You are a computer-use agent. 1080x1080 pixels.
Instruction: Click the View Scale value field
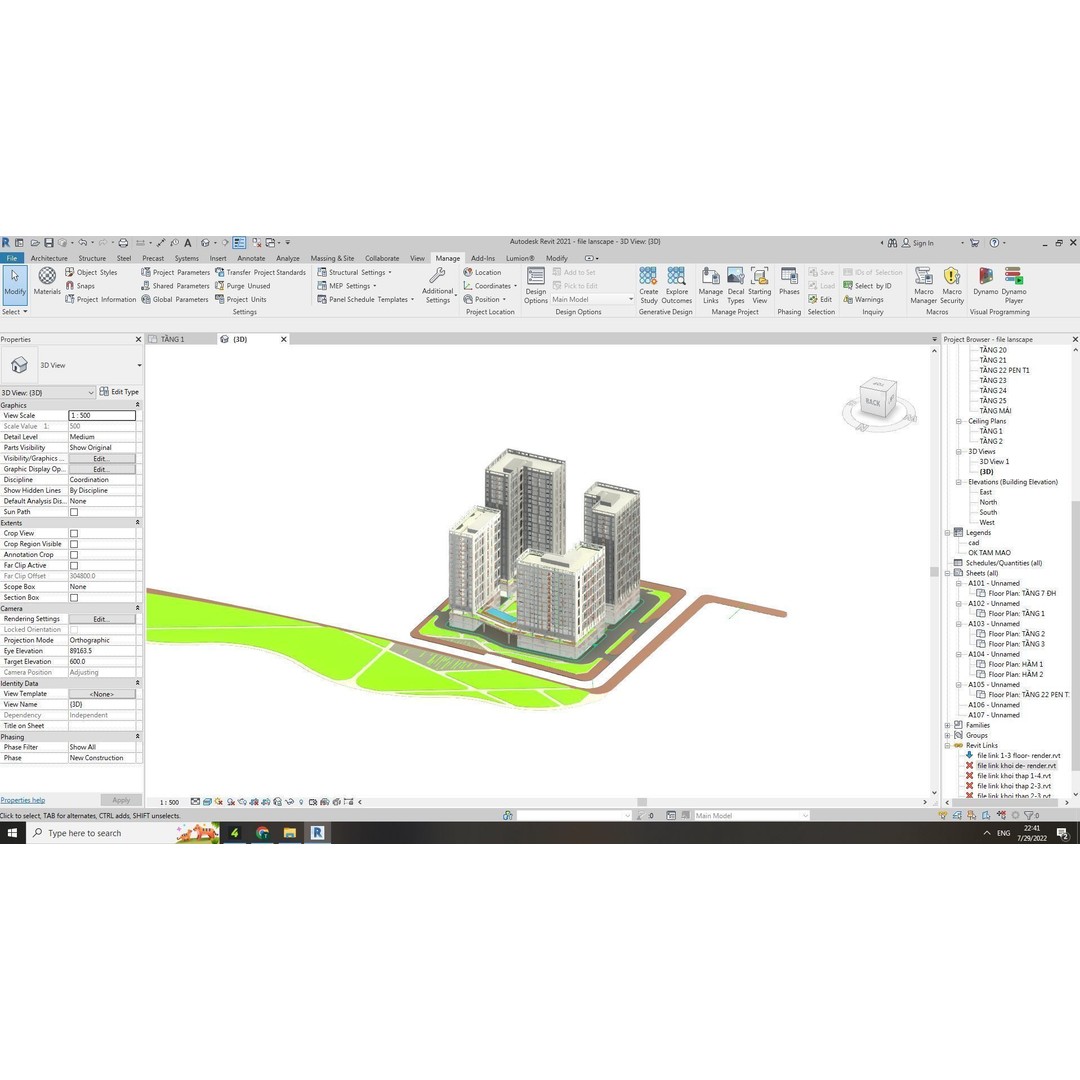pos(103,415)
